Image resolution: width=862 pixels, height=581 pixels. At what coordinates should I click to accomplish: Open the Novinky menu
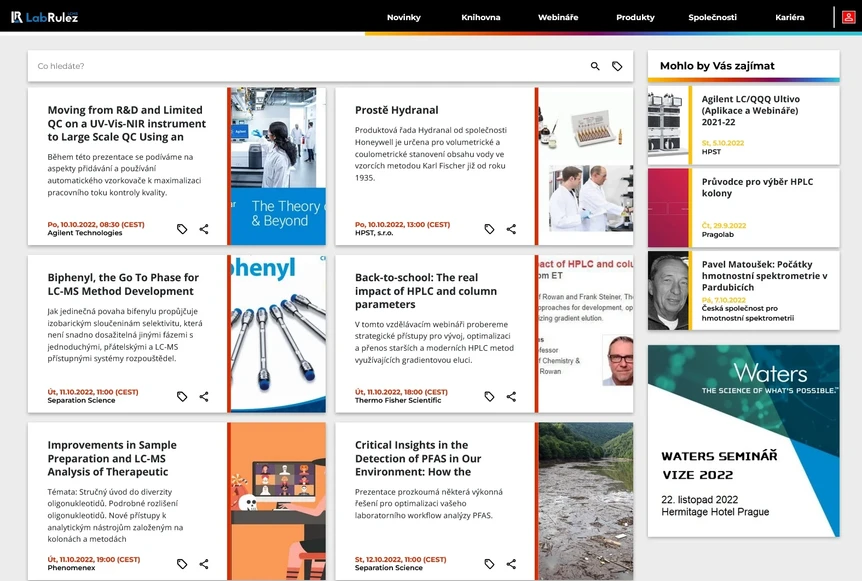pyautogui.click(x=404, y=17)
